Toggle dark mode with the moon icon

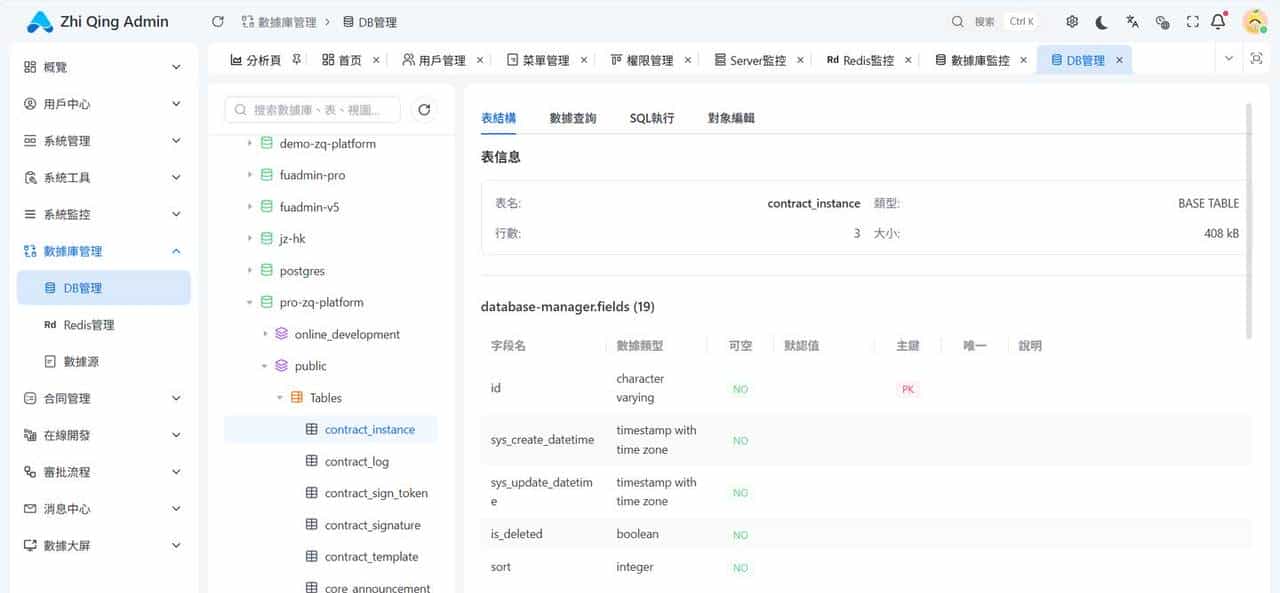coord(1103,20)
